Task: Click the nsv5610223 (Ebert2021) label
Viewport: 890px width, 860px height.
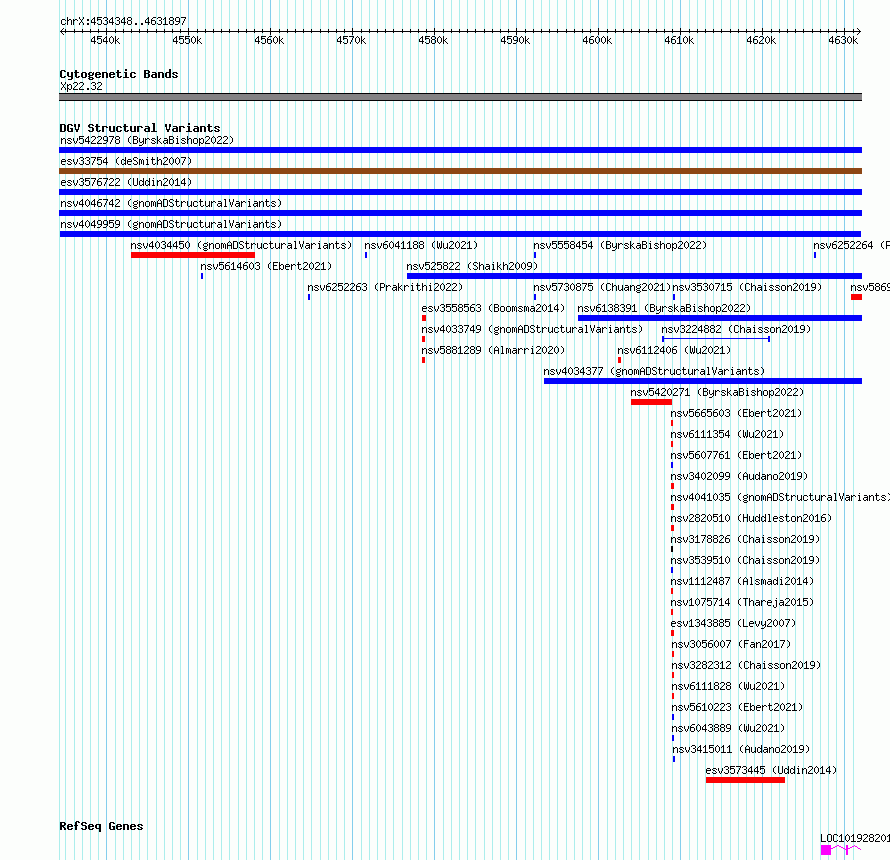Action: click(737, 707)
